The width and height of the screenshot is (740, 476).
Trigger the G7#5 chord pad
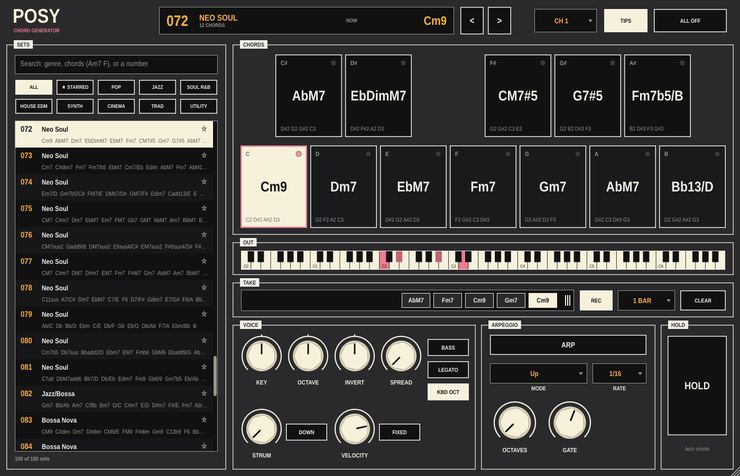click(588, 96)
